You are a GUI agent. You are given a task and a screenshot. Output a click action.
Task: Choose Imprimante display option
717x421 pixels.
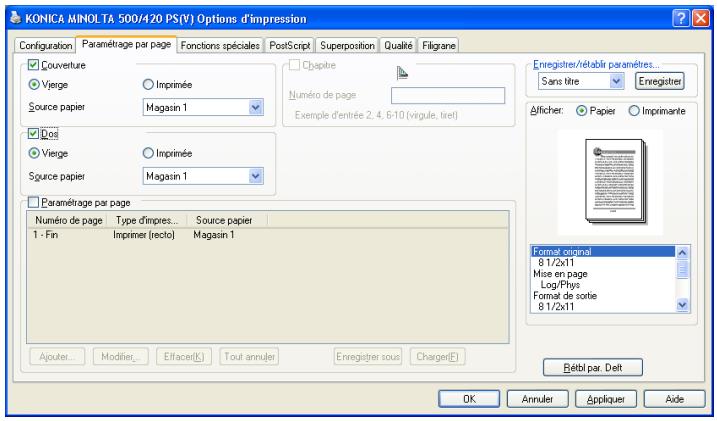tap(634, 111)
